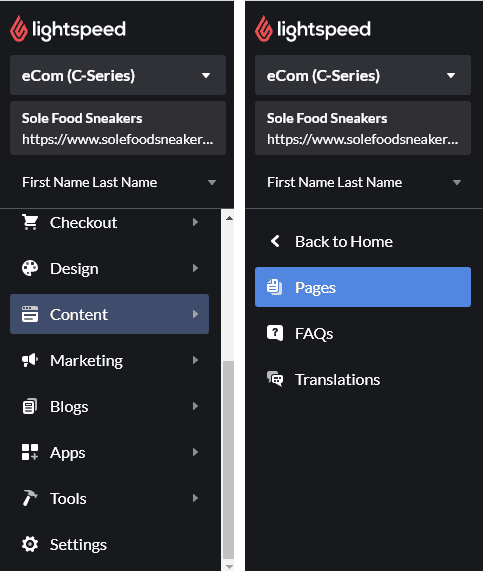Click the left panel Lightspeed flame logo
Image resolution: width=483 pixels, height=571 pixels.
point(19,29)
